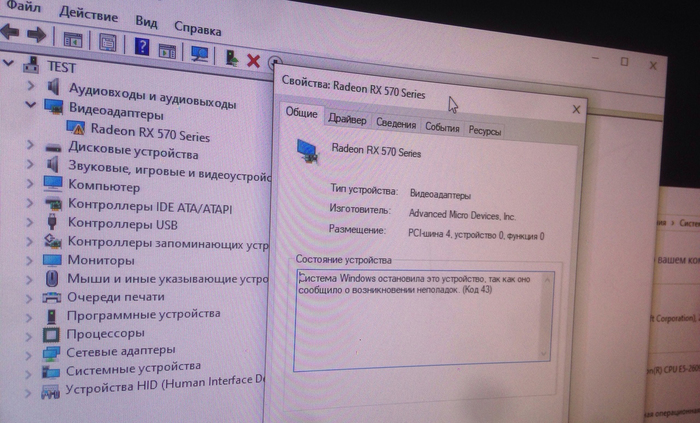Select the Radeon RX 570 Series device in the tree

click(x=150, y=129)
